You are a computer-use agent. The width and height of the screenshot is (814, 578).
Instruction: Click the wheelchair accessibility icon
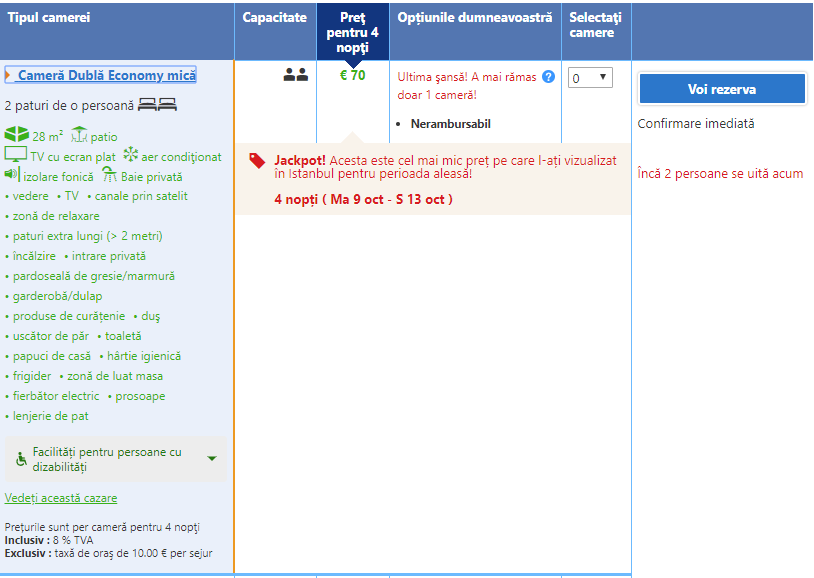click(21, 459)
